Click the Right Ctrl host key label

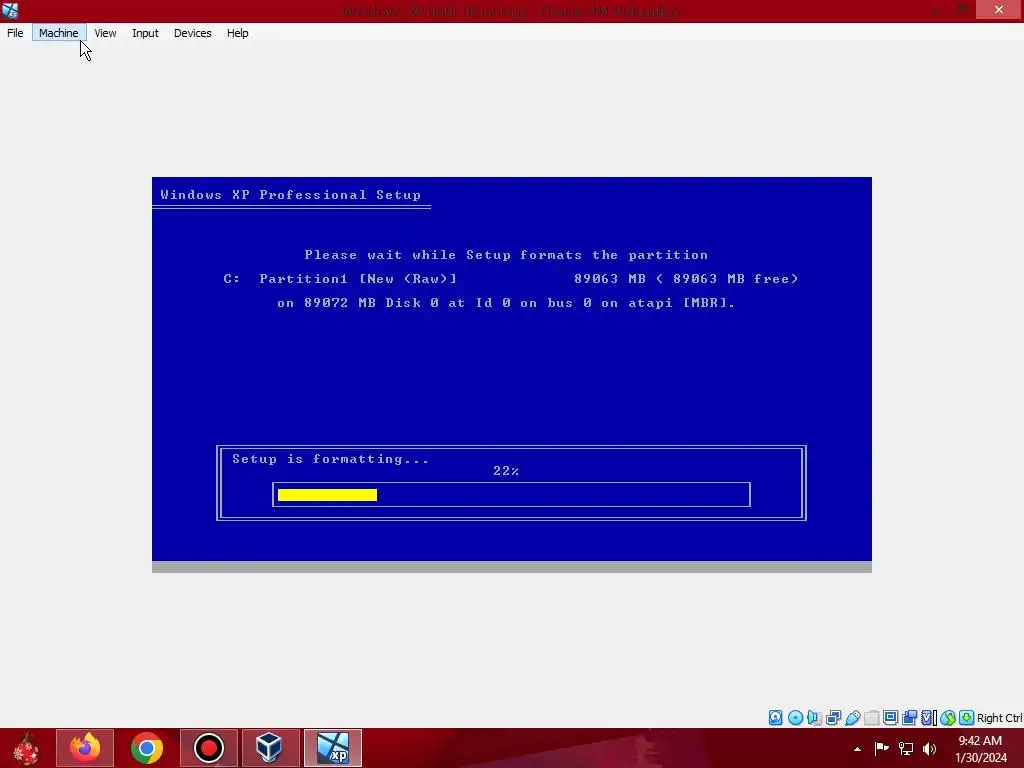point(1000,718)
